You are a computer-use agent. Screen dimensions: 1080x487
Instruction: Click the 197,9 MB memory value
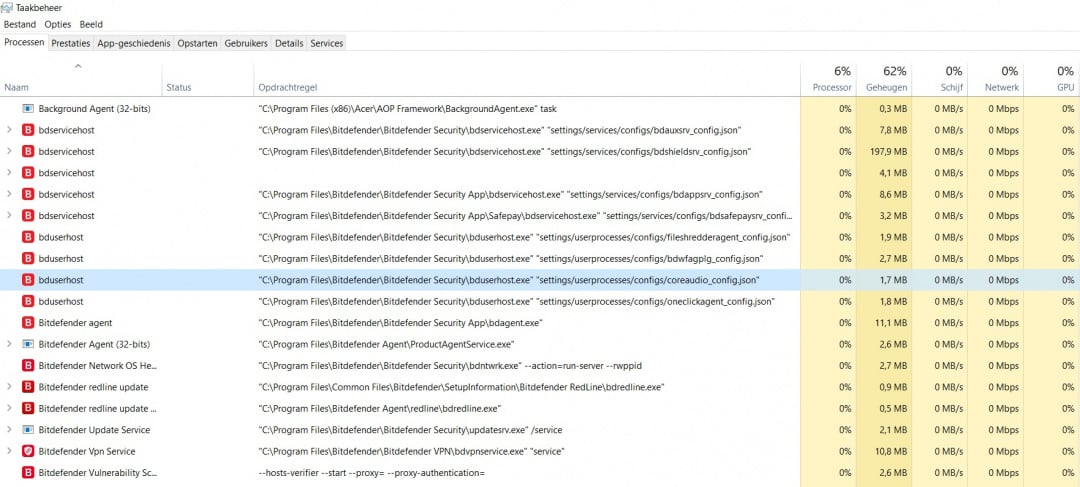(x=889, y=152)
